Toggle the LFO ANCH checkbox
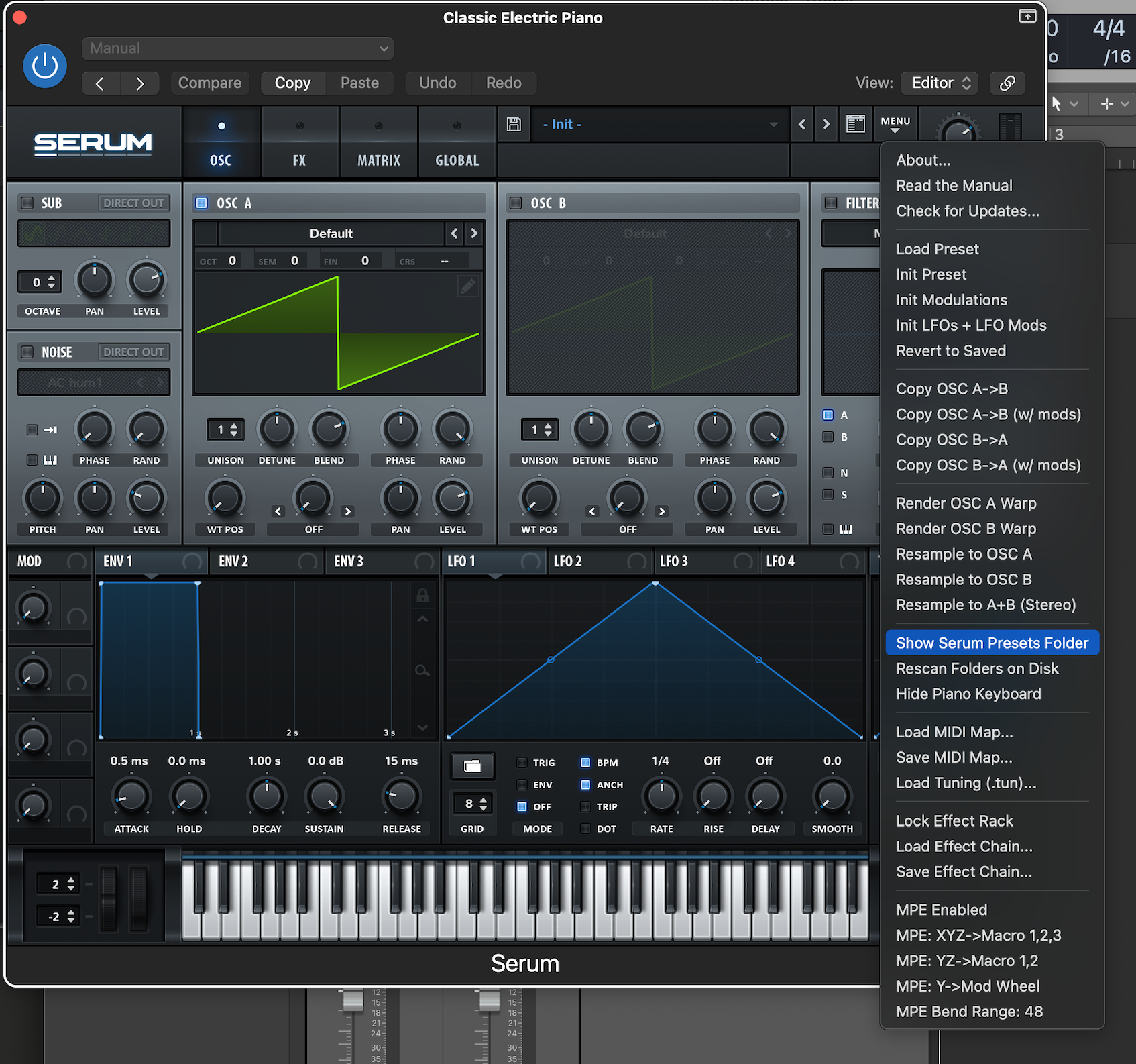Screen dimensions: 1136x1064 585,785
